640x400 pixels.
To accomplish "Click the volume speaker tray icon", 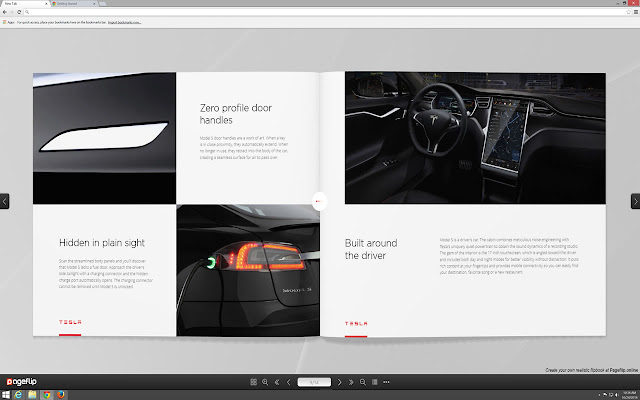I will tap(616, 395).
